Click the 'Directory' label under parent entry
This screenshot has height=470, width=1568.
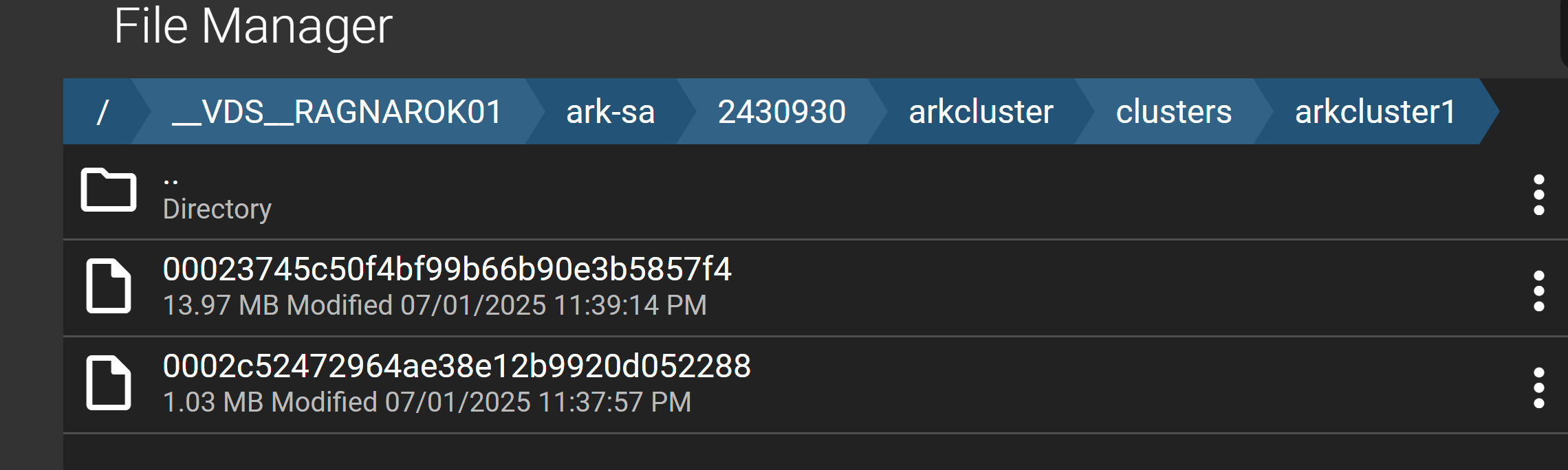point(217,209)
